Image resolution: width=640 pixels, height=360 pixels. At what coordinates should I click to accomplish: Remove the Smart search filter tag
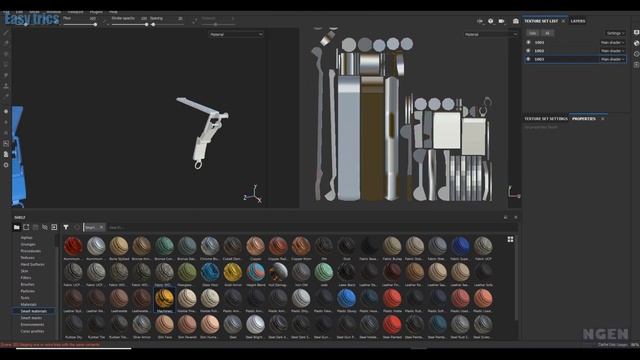point(102,227)
